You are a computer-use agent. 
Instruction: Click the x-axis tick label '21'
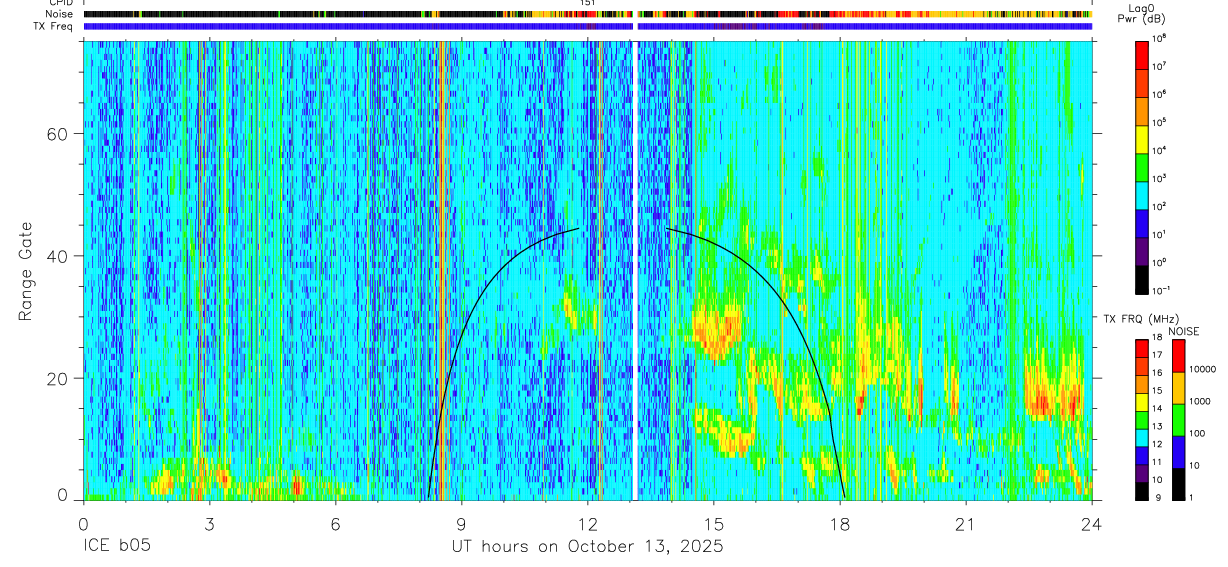coord(966,523)
